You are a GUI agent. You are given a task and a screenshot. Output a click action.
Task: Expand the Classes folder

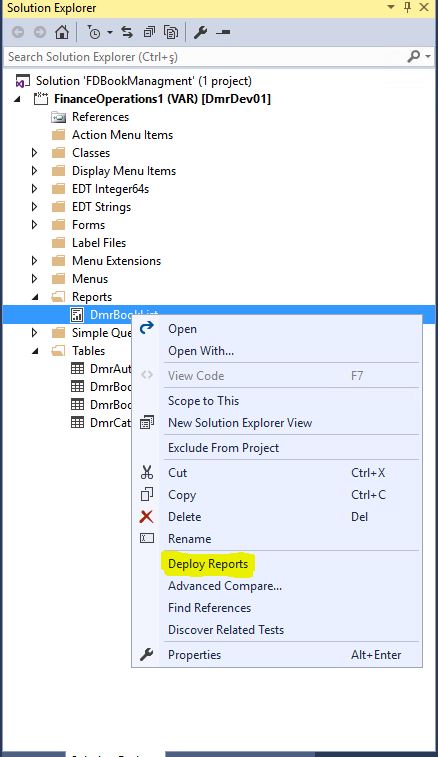[x=34, y=153]
